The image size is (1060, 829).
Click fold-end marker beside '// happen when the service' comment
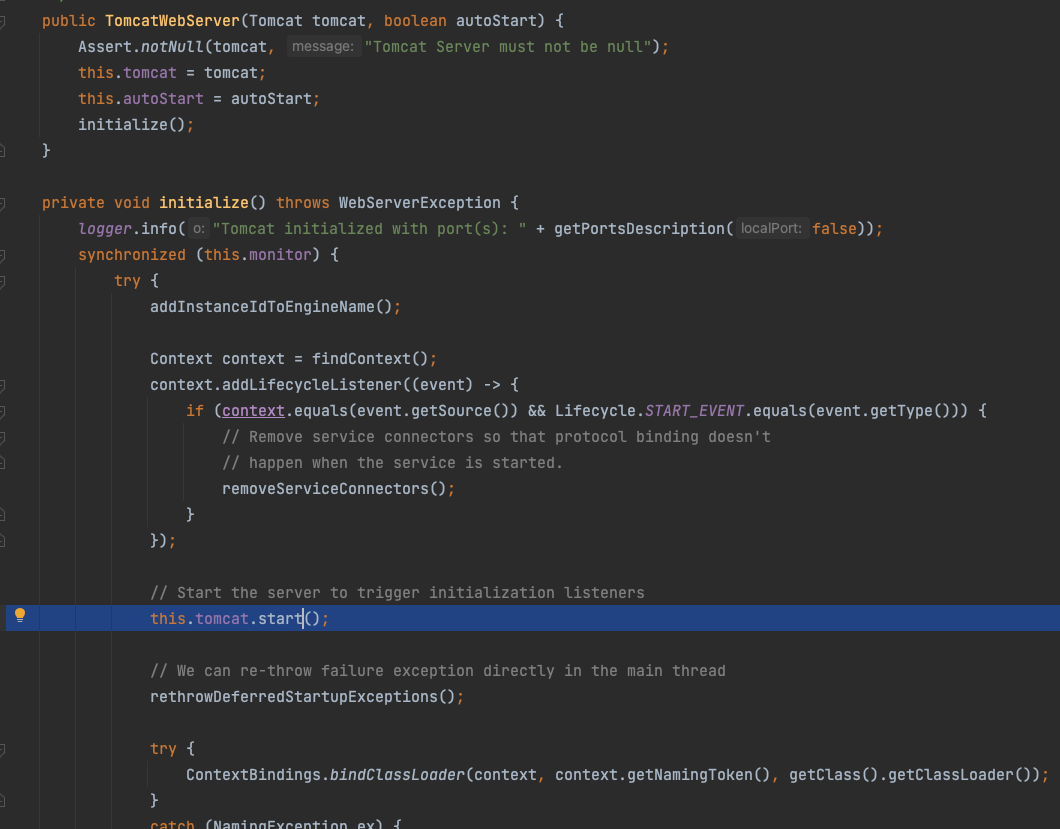[2, 463]
